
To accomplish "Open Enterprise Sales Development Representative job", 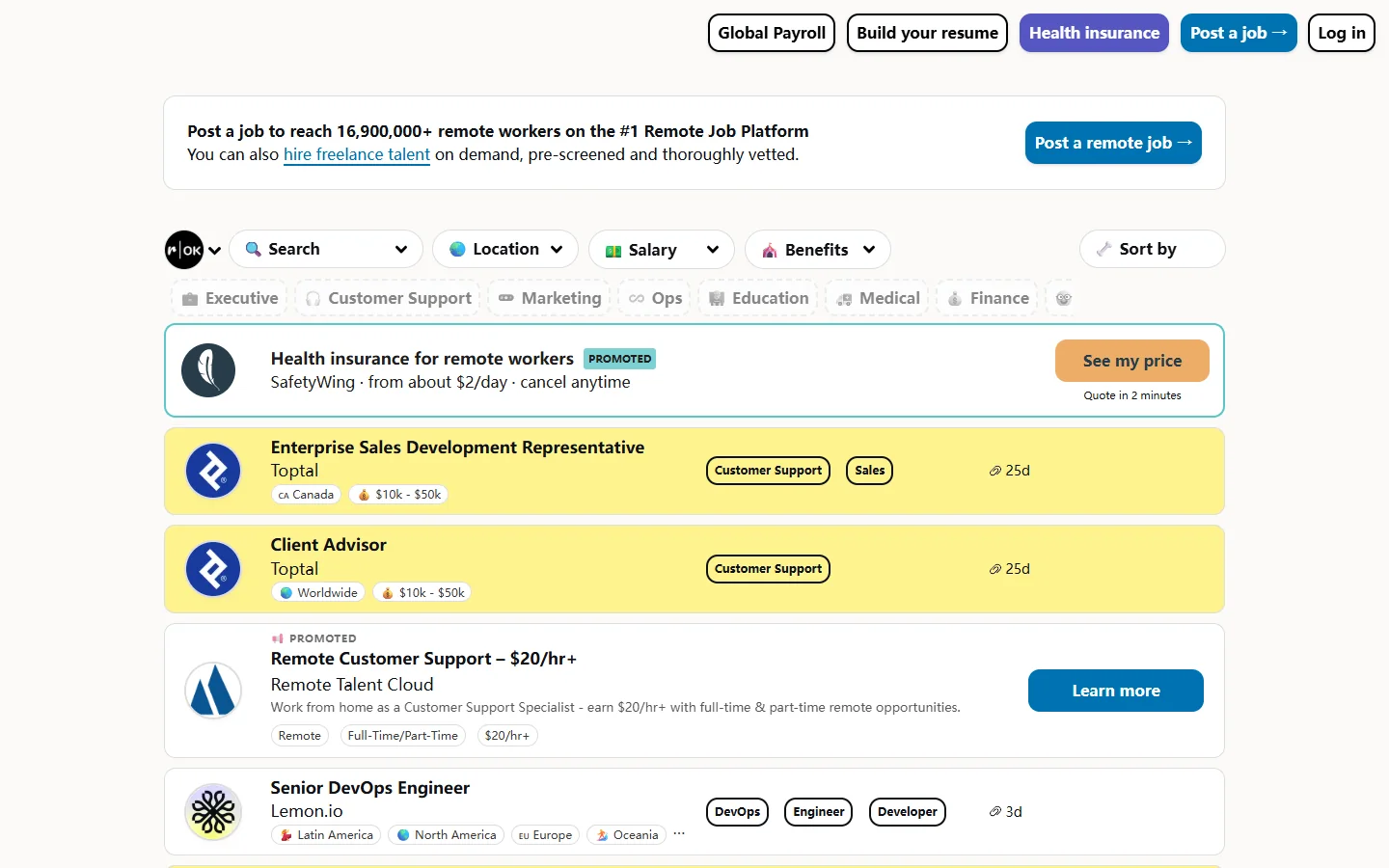I will coord(457,448).
